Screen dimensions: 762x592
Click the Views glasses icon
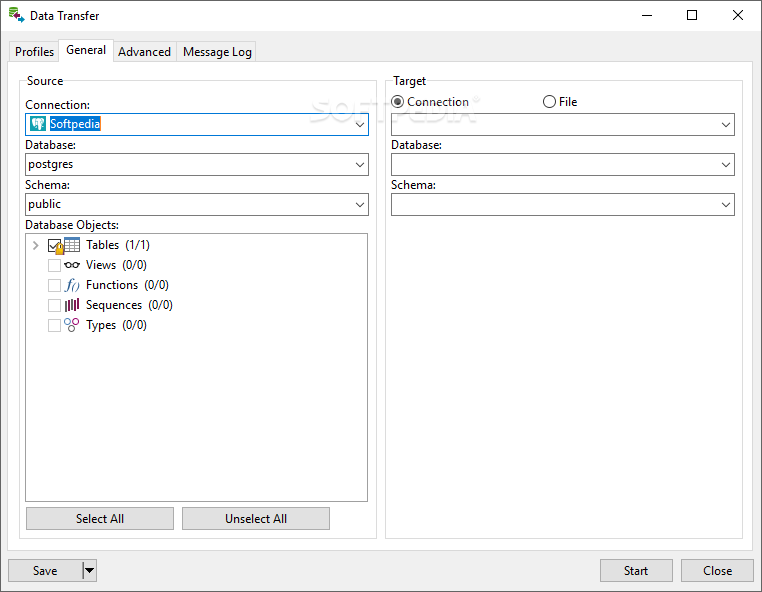pyautogui.click(x=72, y=265)
